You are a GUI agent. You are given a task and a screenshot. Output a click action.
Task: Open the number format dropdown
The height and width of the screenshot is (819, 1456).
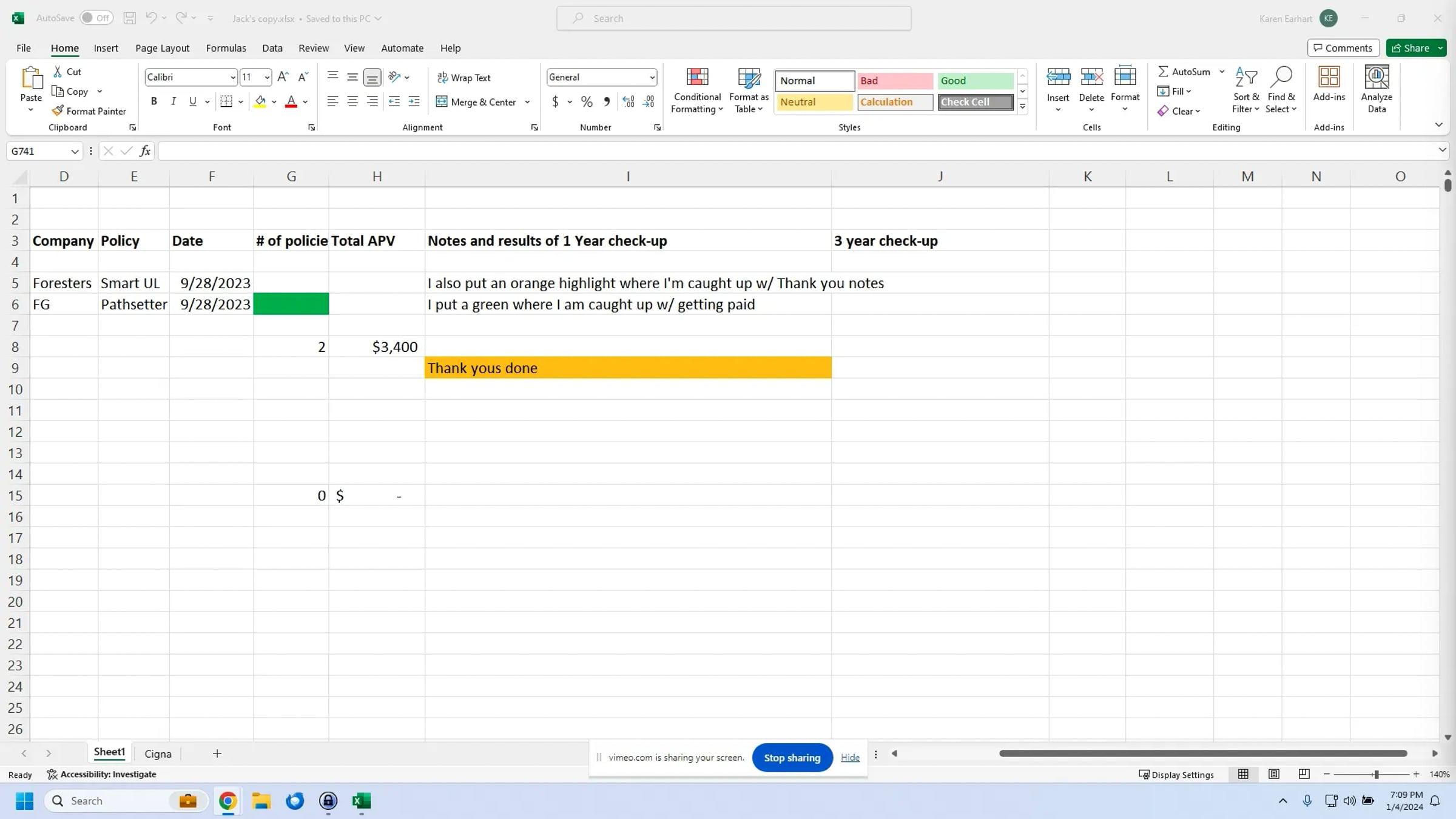click(652, 78)
